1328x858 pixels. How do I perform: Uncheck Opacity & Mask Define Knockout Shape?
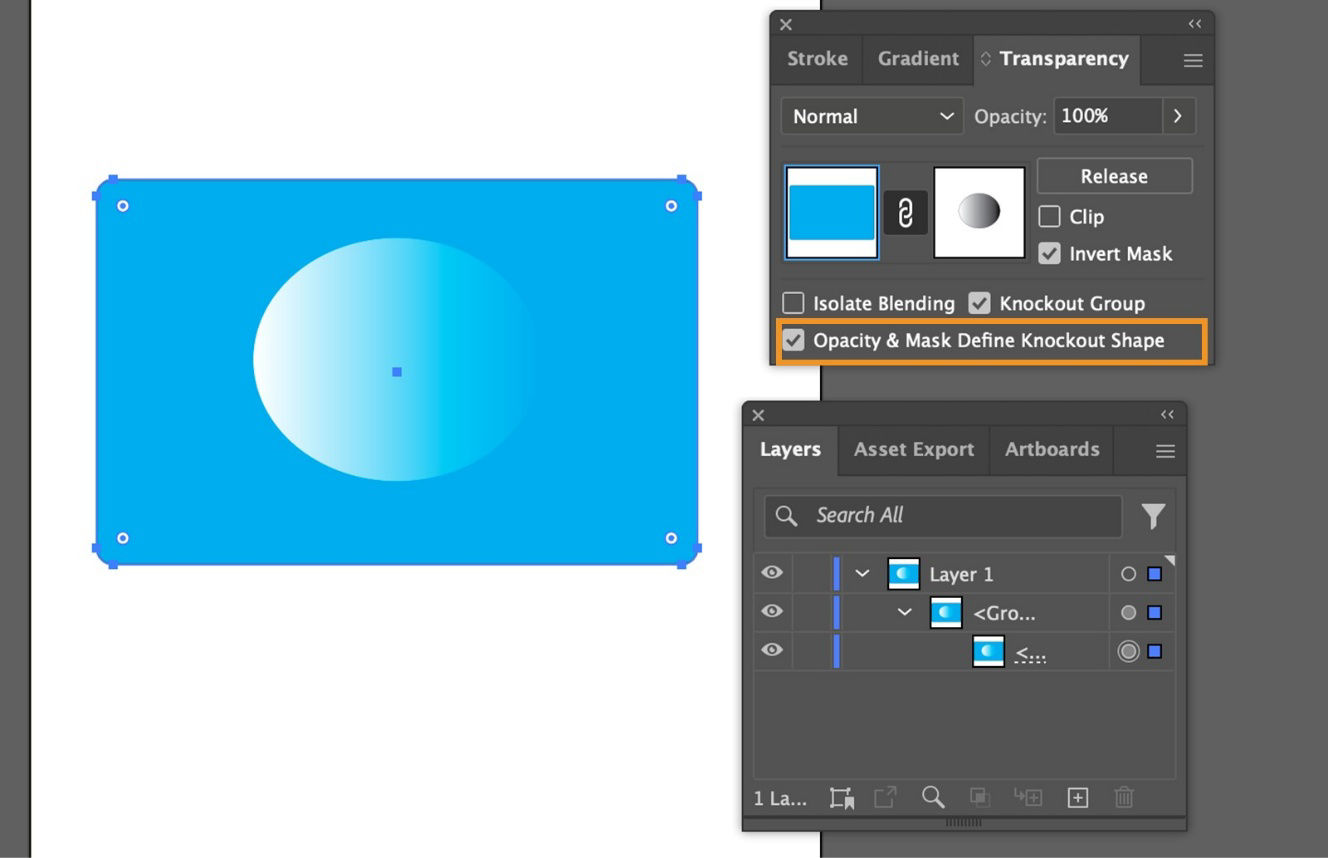click(793, 340)
